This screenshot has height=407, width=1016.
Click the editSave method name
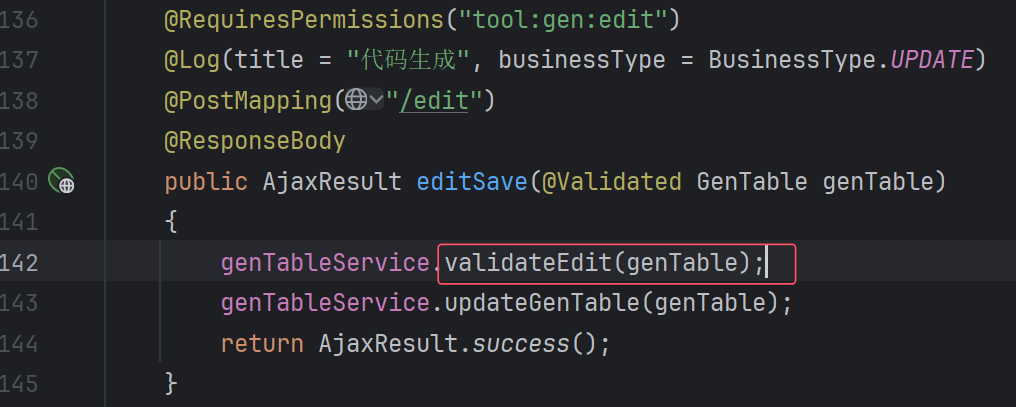click(x=472, y=181)
